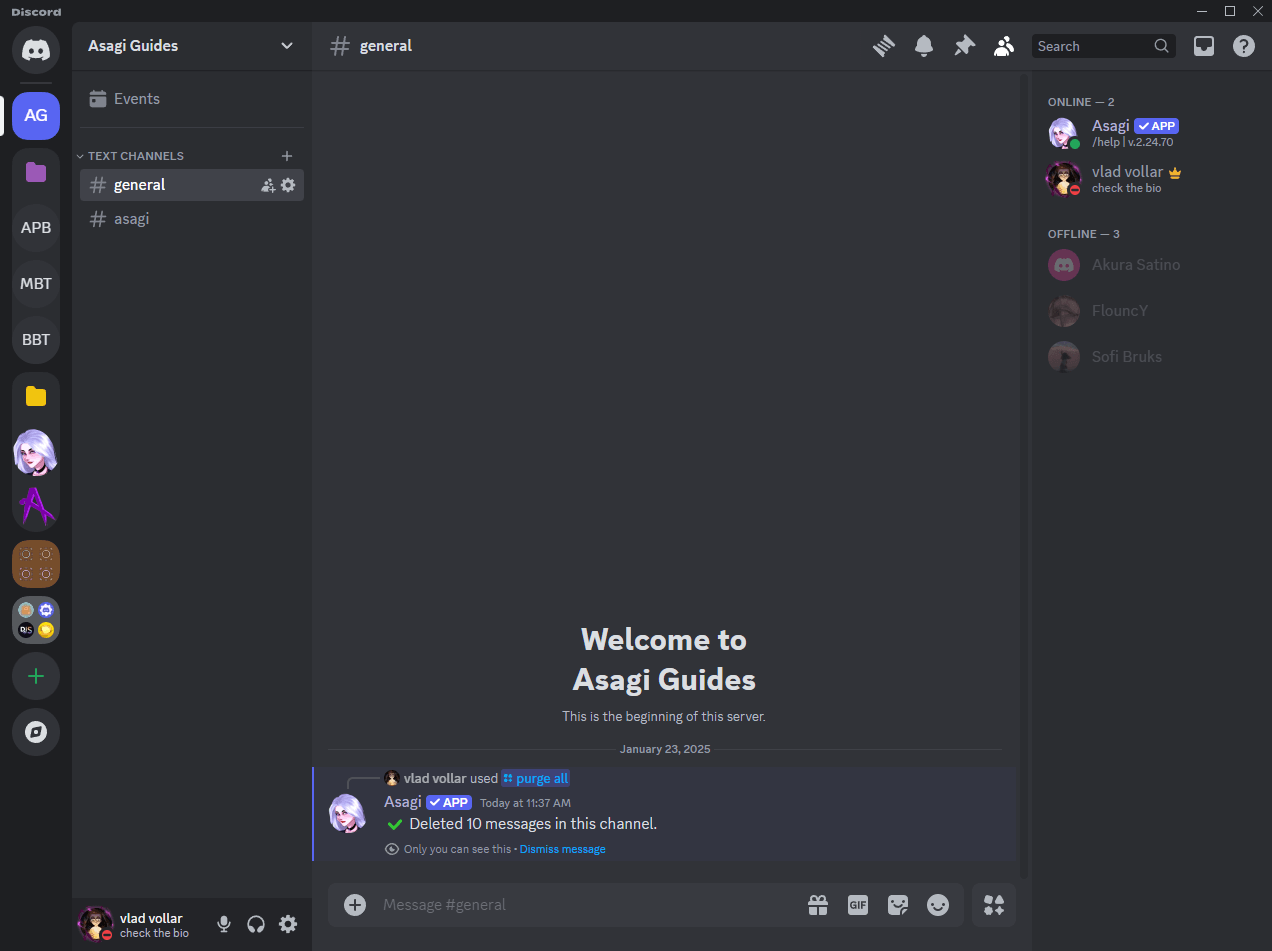Open the Asagi Guides server dropdown
1272x951 pixels.
191,46
